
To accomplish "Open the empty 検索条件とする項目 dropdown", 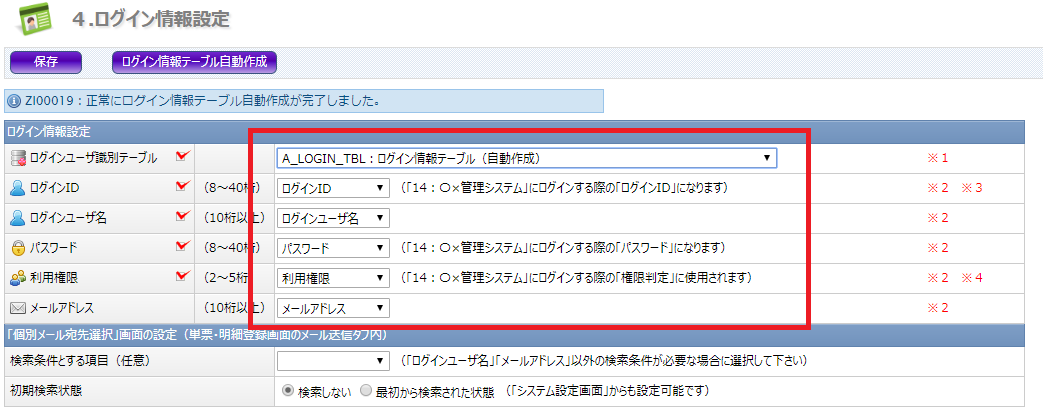I will click(x=333, y=360).
